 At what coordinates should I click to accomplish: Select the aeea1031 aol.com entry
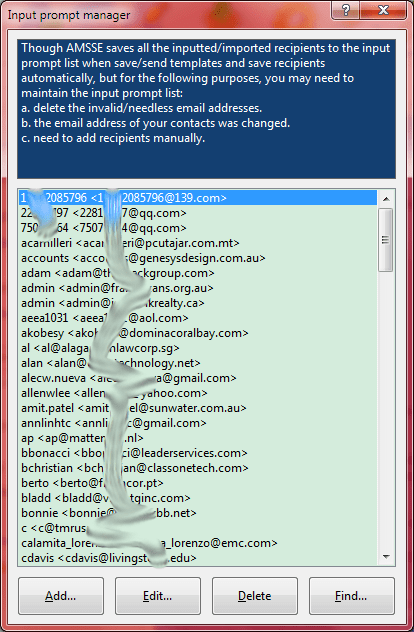pyautogui.click(x=198, y=318)
